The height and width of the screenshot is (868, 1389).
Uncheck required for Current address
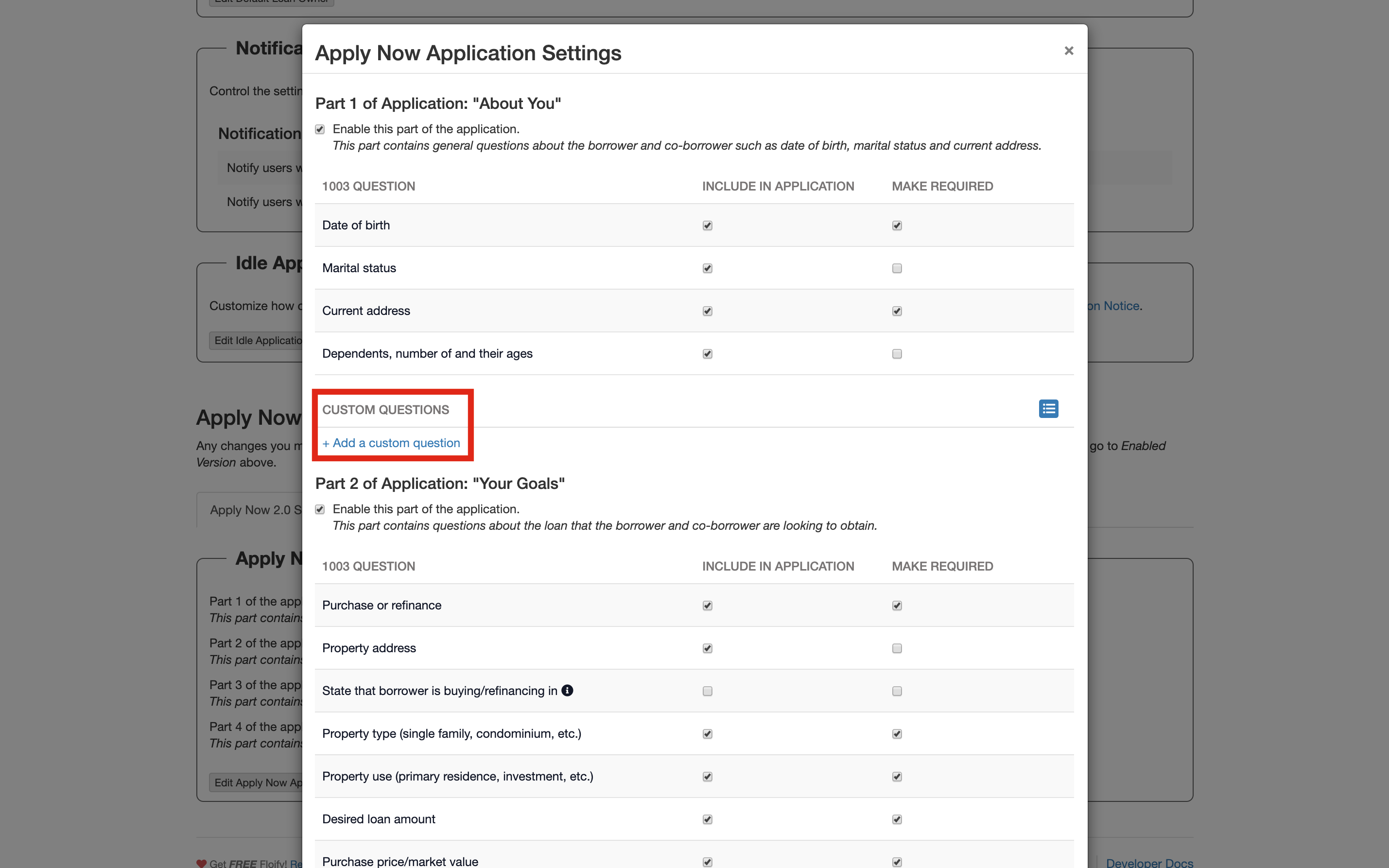pos(897,311)
